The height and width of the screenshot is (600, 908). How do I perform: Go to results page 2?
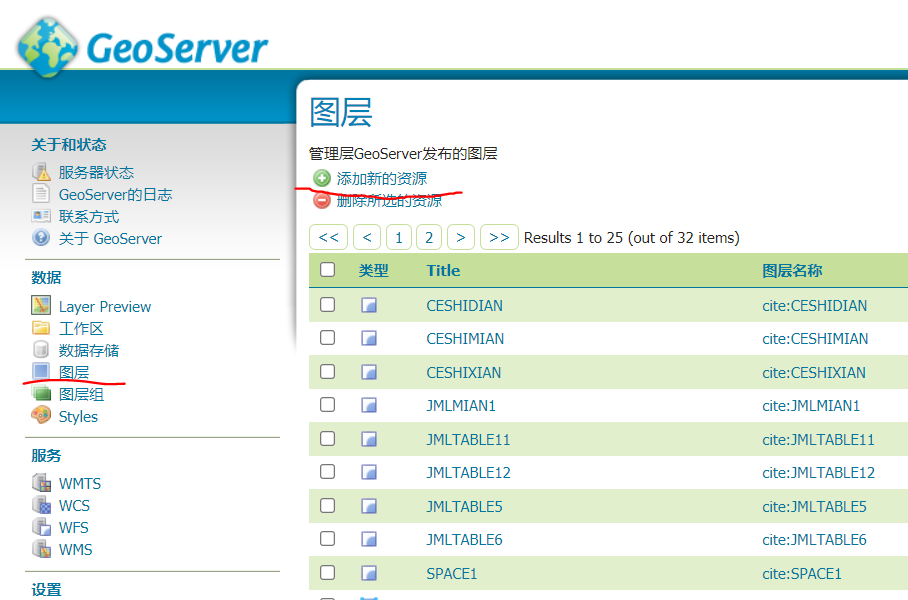[x=429, y=237]
